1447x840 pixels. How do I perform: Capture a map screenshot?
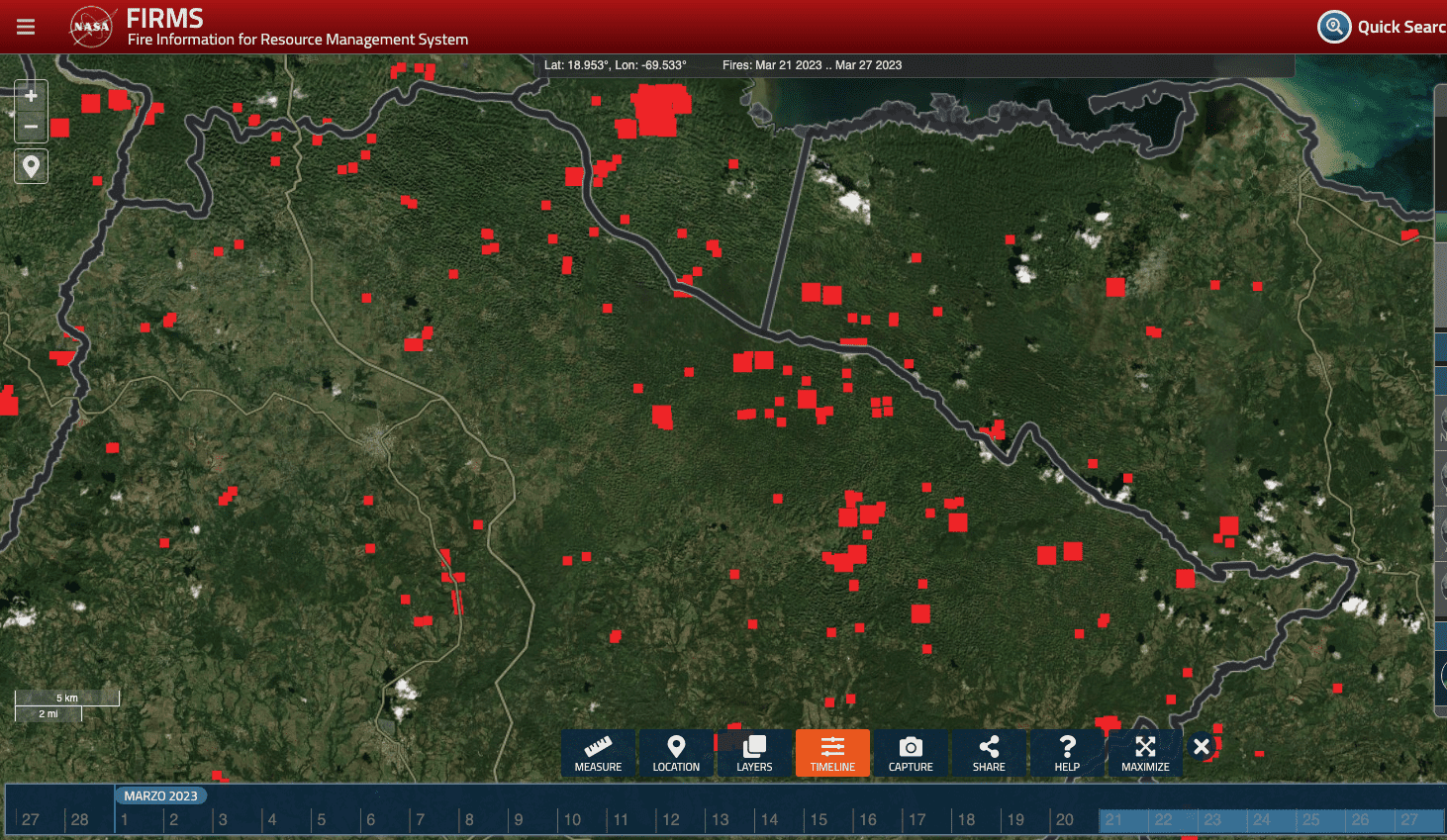pos(911,754)
